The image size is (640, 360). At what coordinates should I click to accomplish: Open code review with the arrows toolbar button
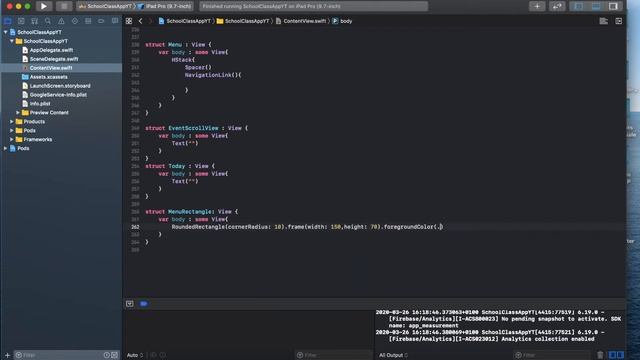[557, 6]
